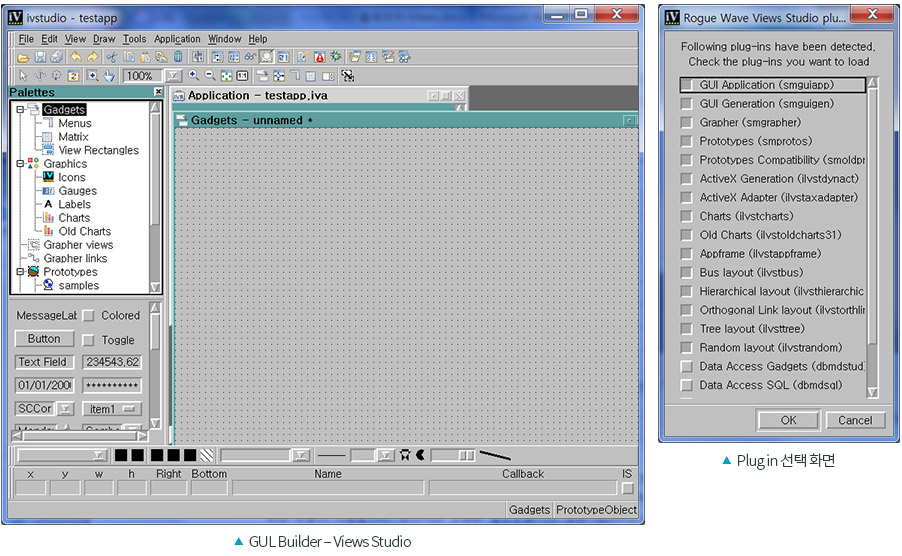
Task: Check the Charts (ilvstcharts) plug-in
Action: (x=686, y=217)
